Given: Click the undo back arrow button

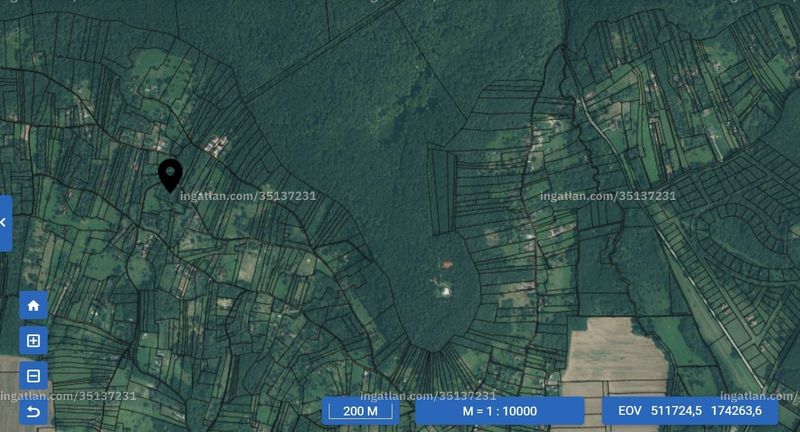Looking at the screenshot, I should [x=33, y=411].
